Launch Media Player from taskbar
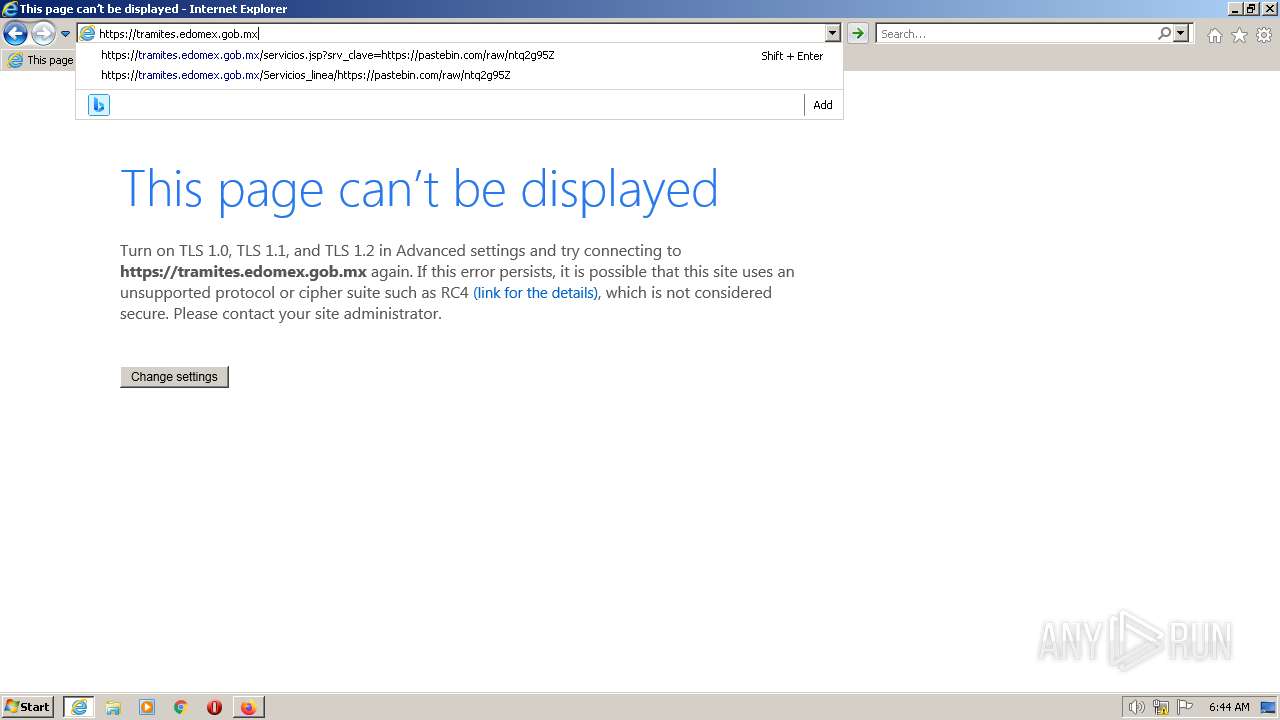The height and width of the screenshot is (720, 1280). click(x=147, y=707)
